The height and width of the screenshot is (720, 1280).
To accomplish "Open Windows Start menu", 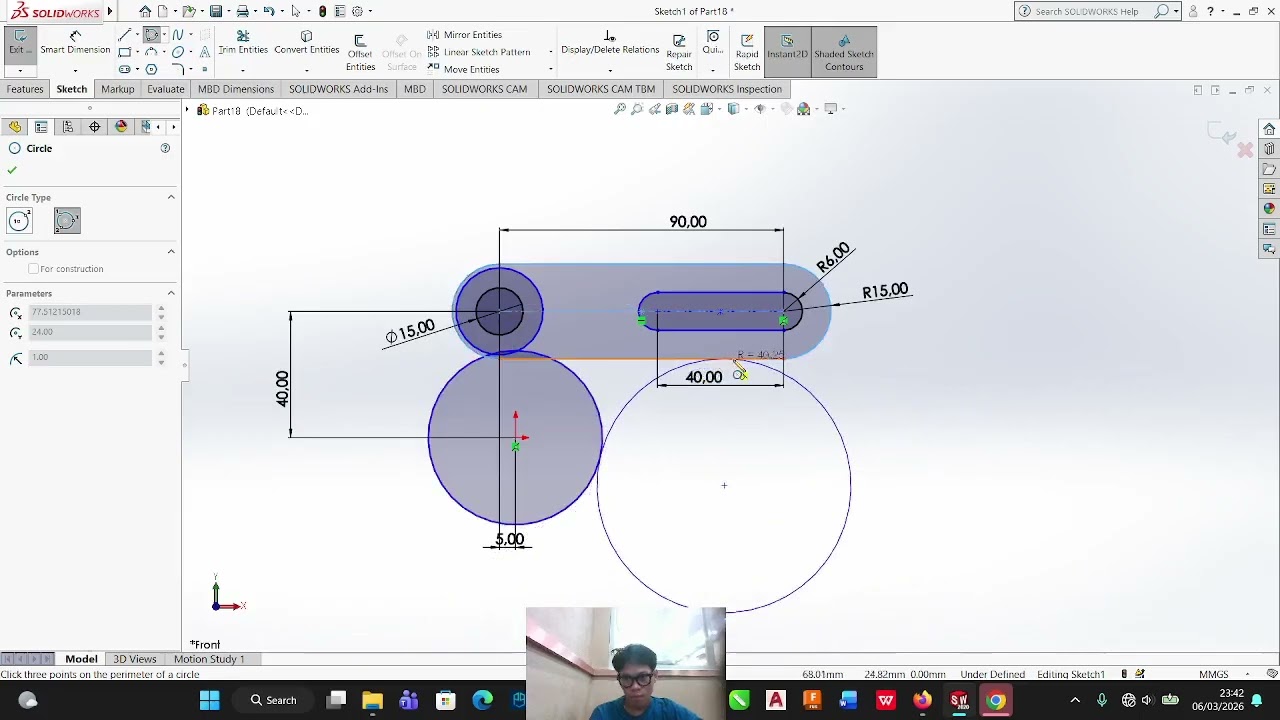I will (x=209, y=700).
